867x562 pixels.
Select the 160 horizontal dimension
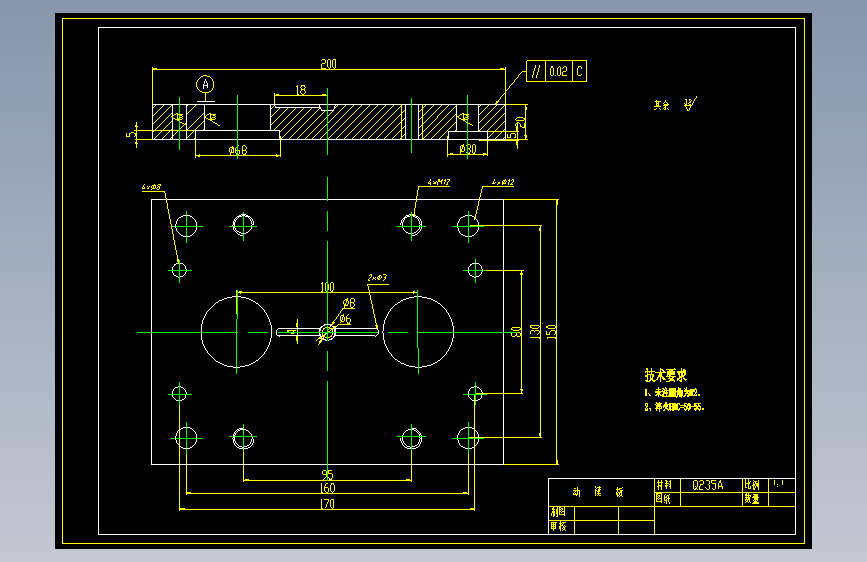coord(327,488)
